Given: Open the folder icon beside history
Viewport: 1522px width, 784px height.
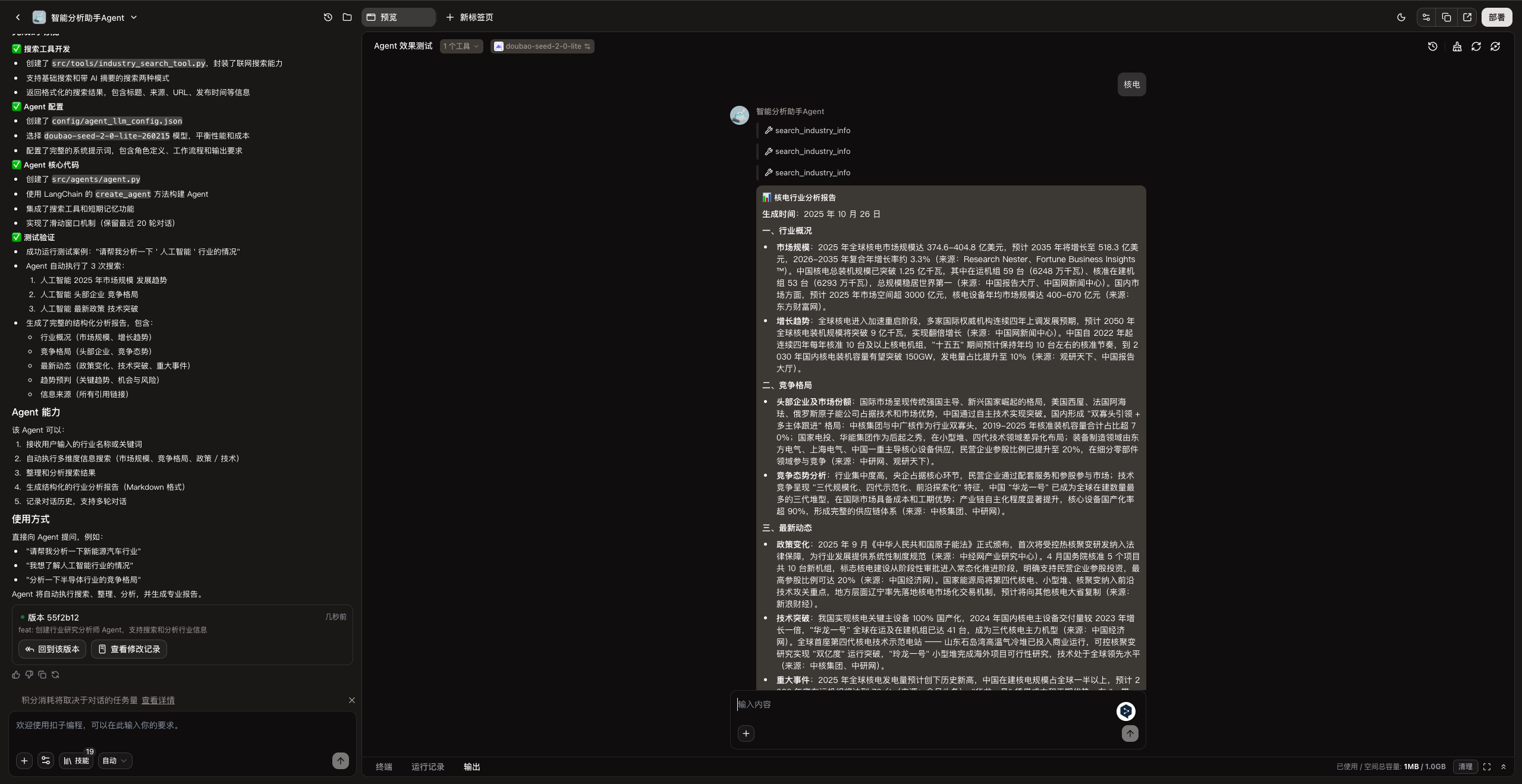Looking at the screenshot, I should (x=347, y=17).
